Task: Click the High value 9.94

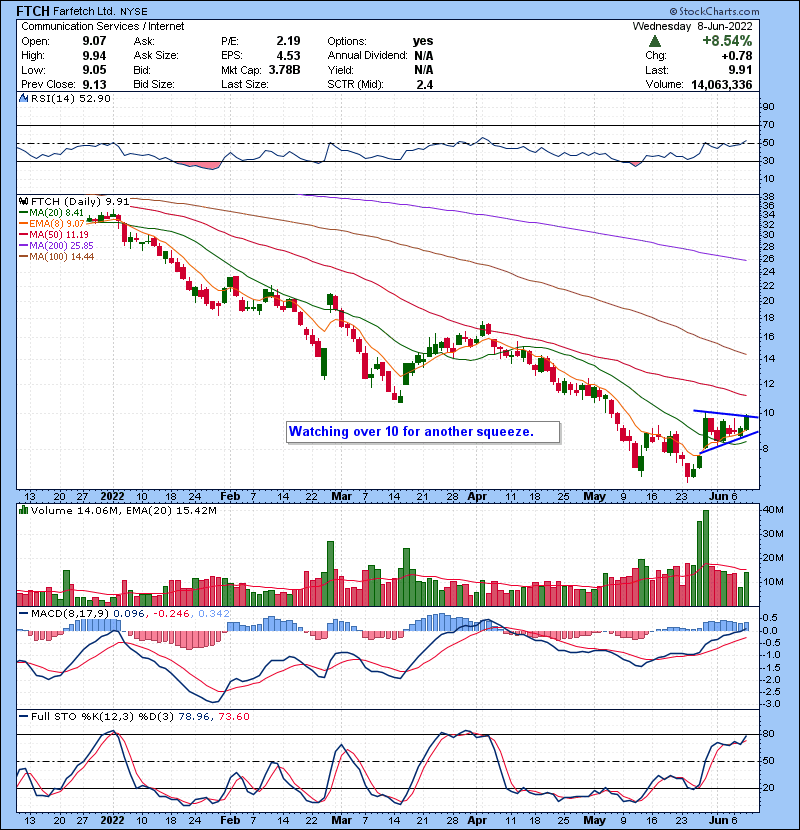Action: 94,56
